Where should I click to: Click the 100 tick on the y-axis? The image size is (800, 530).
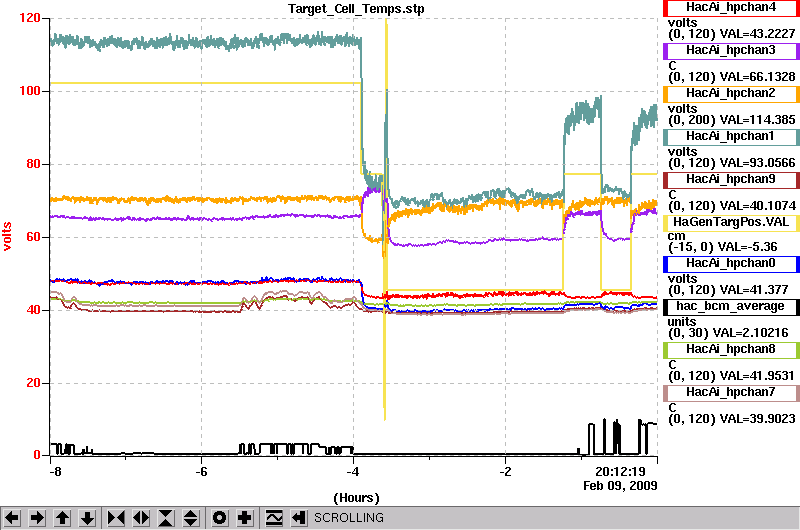tap(30, 91)
